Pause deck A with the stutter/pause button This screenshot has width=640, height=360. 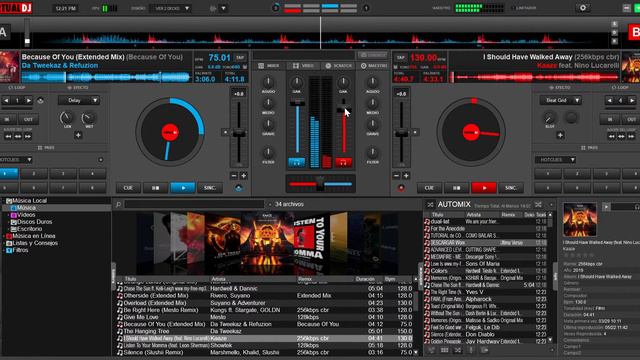click(x=156, y=188)
